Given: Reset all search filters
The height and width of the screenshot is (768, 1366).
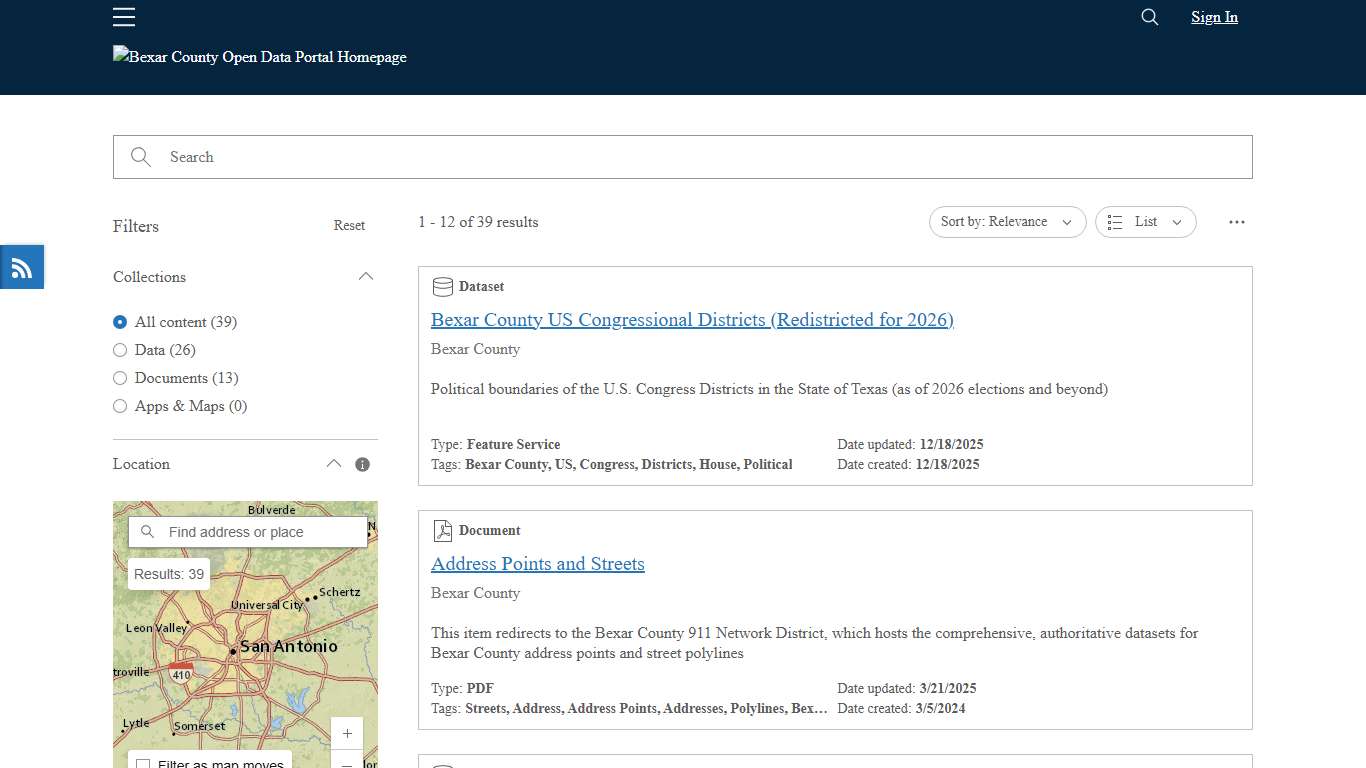Looking at the screenshot, I should [x=349, y=225].
